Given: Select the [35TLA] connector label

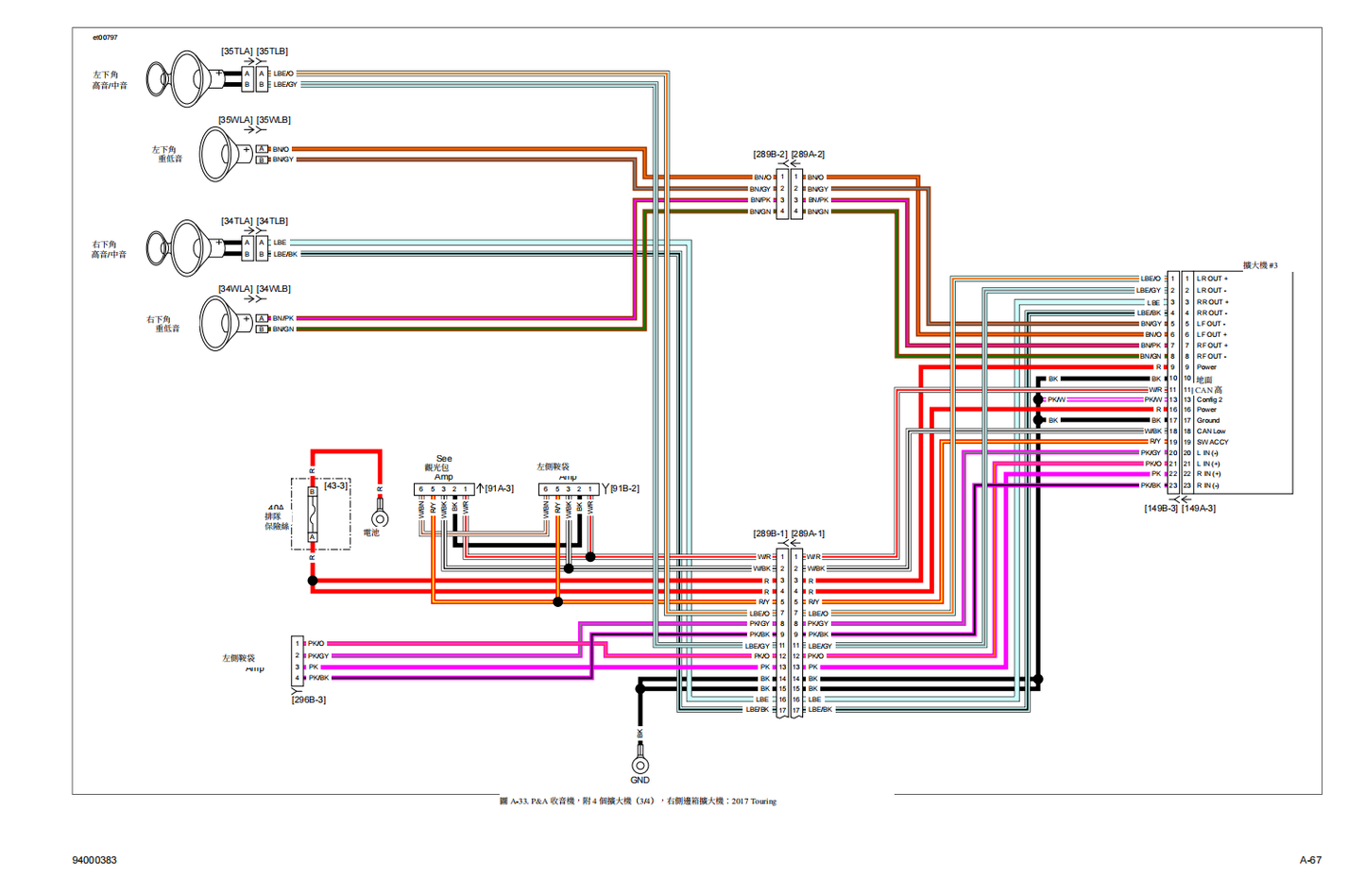Looking at the screenshot, I should [x=237, y=51].
